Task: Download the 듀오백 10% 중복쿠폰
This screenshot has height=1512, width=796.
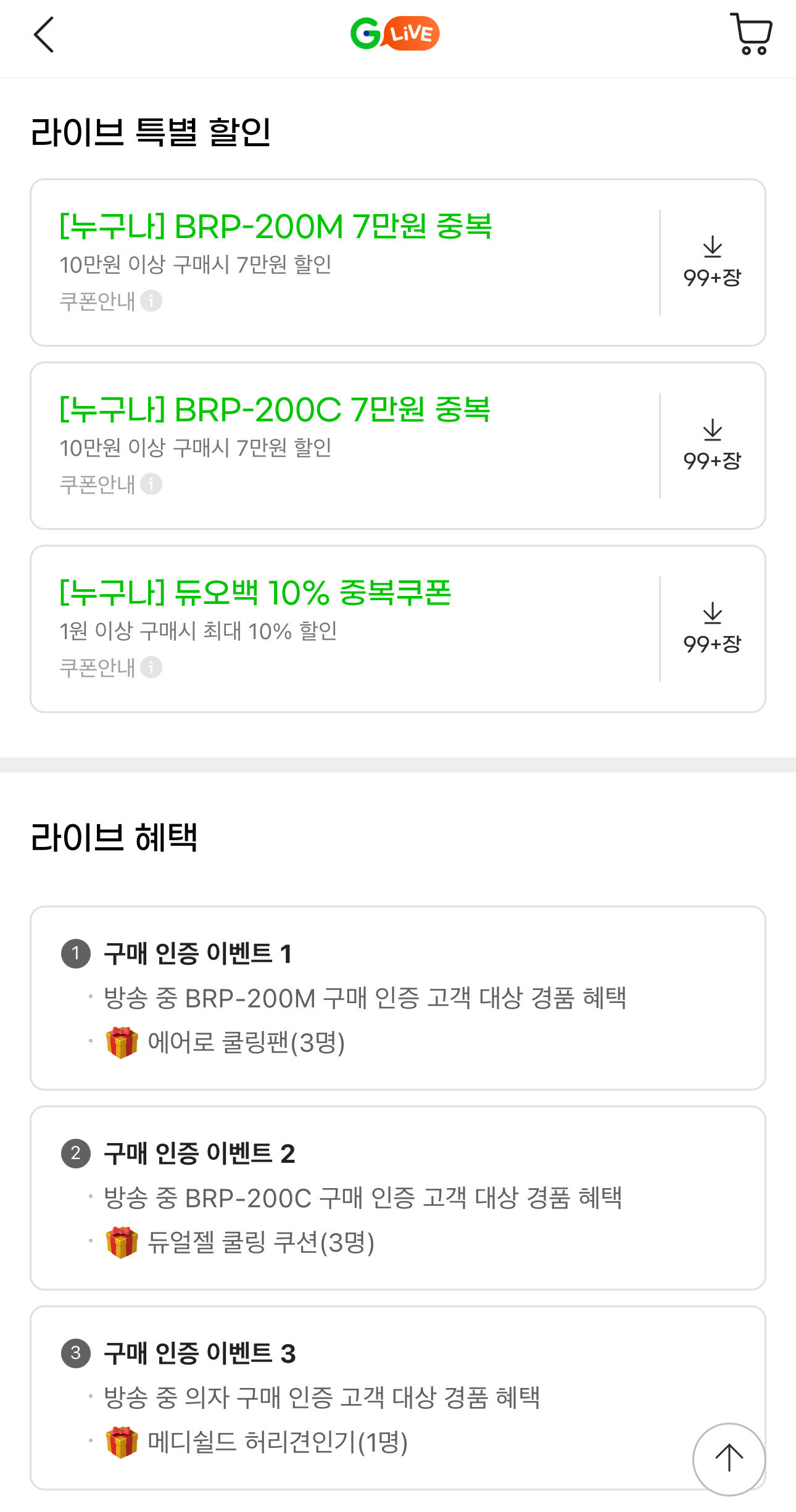Action: pos(712,629)
